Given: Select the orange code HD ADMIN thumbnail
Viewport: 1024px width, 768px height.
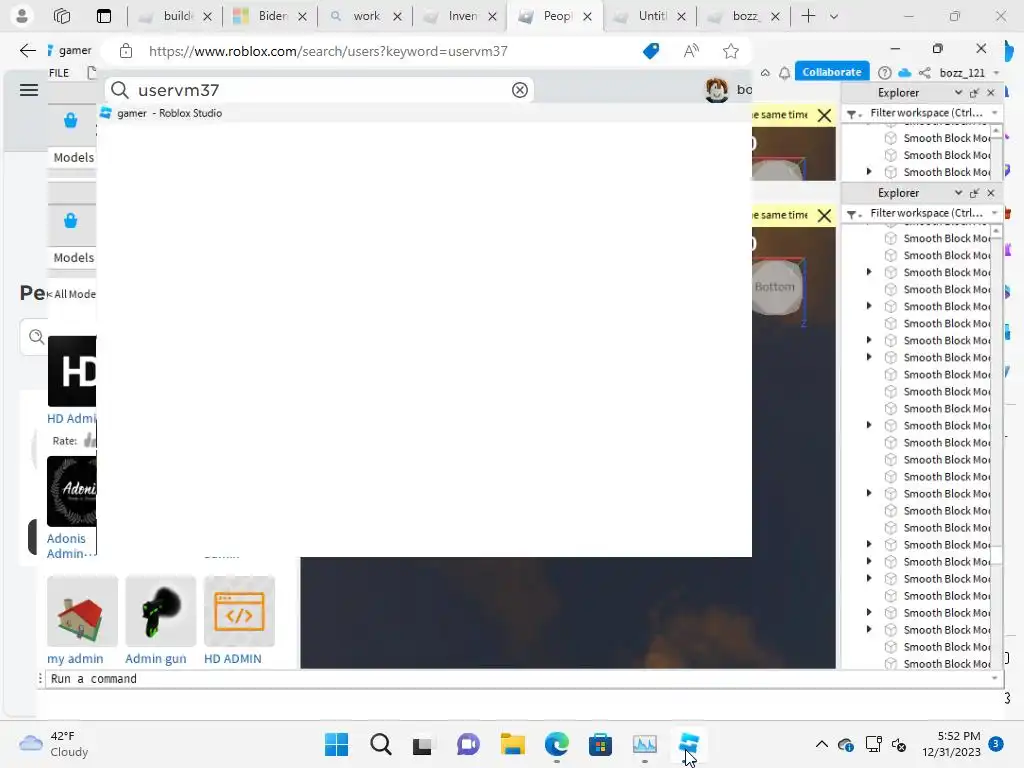Looking at the screenshot, I should 239,611.
